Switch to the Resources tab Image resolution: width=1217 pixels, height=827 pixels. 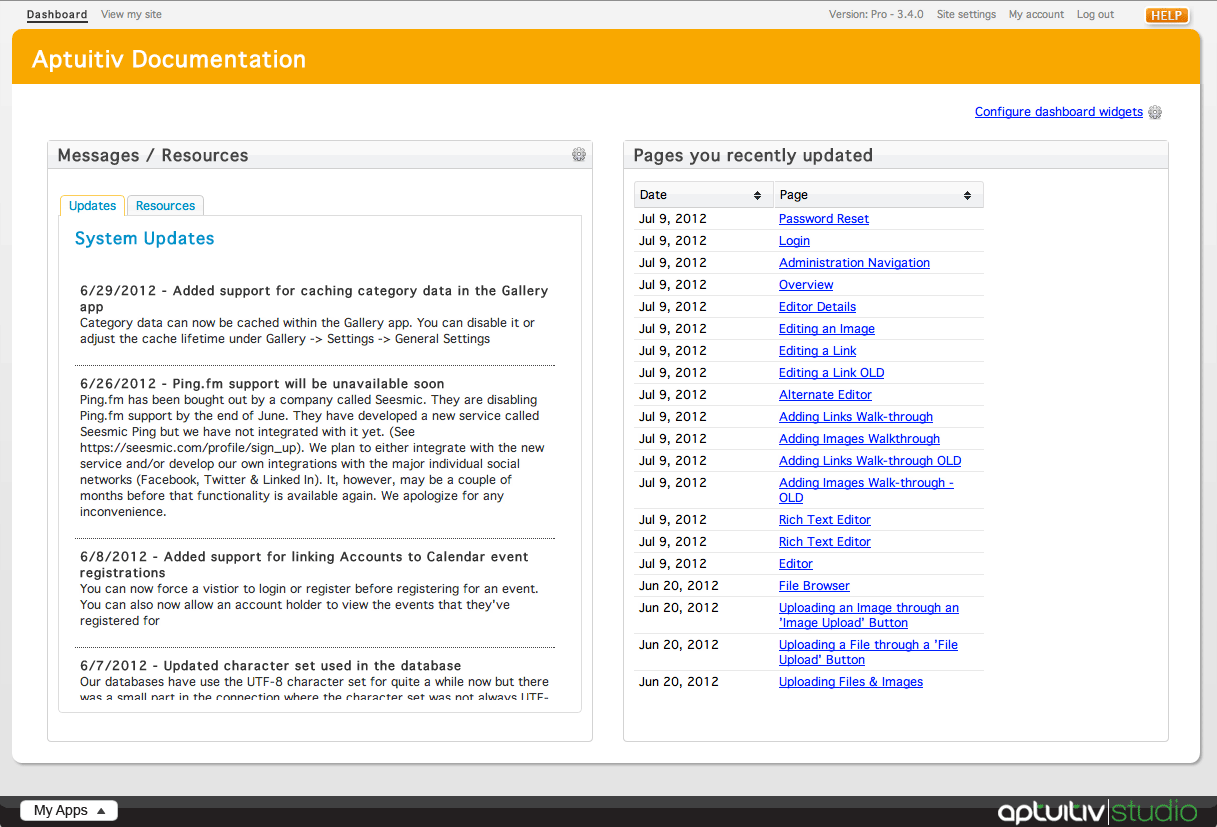pos(165,206)
